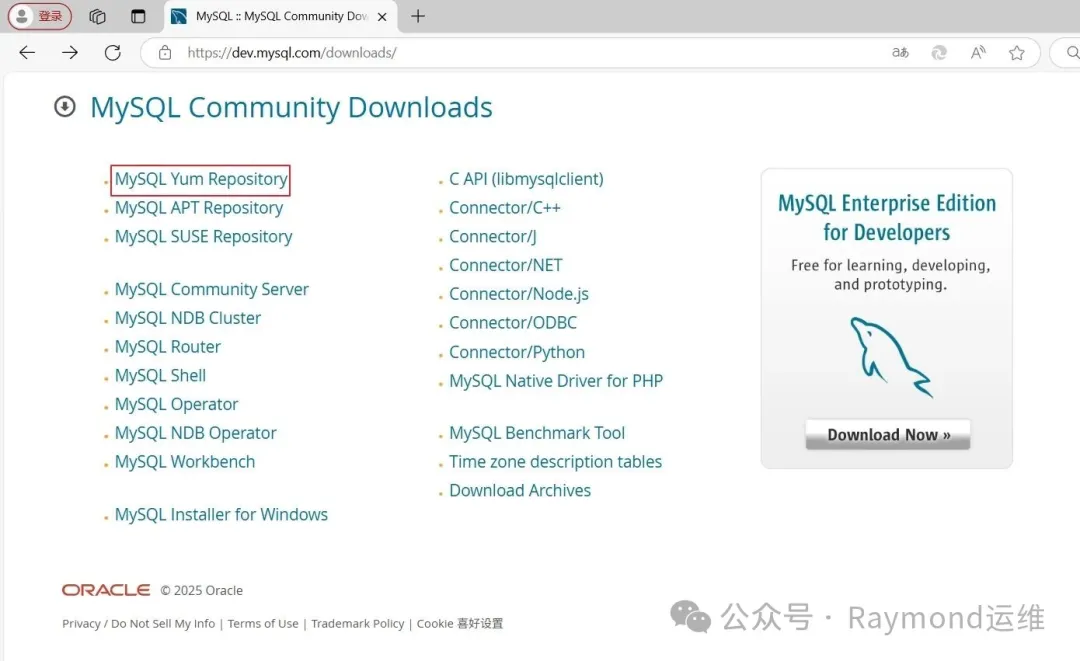The width and height of the screenshot is (1080, 661).
Task: Click the MySQL Community Downloads heading
Action: [291, 107]
